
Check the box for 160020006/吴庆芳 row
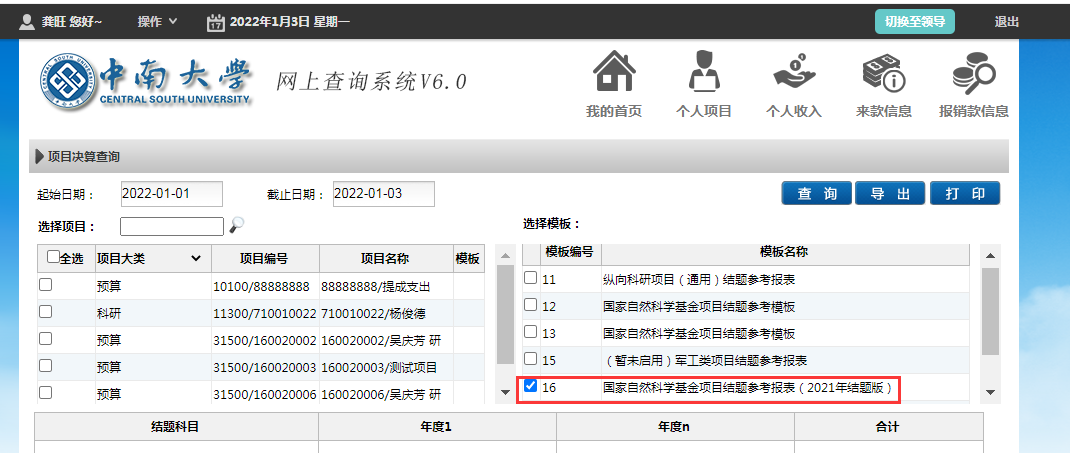tap(45, 392)
